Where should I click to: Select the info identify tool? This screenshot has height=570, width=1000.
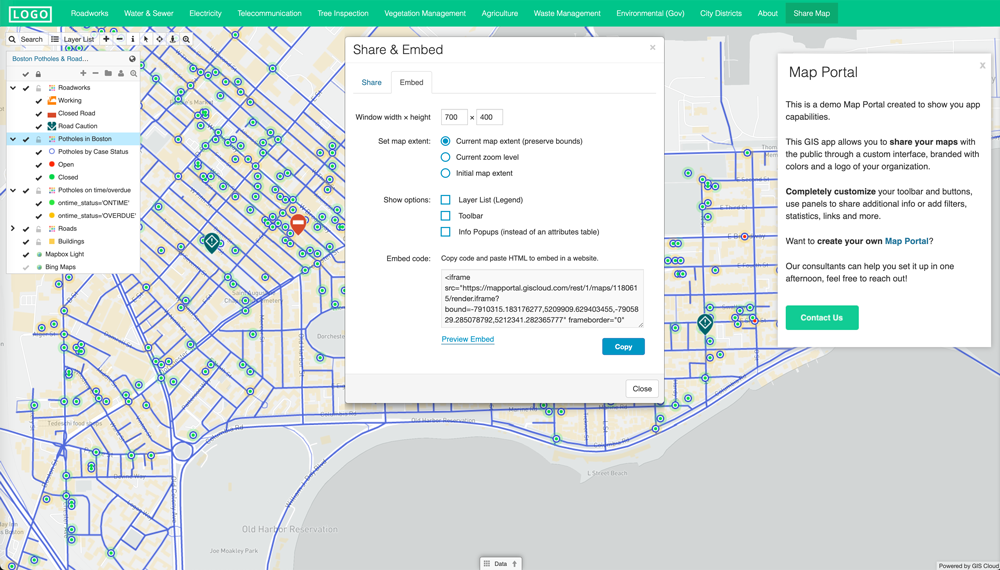coord(133,39)
